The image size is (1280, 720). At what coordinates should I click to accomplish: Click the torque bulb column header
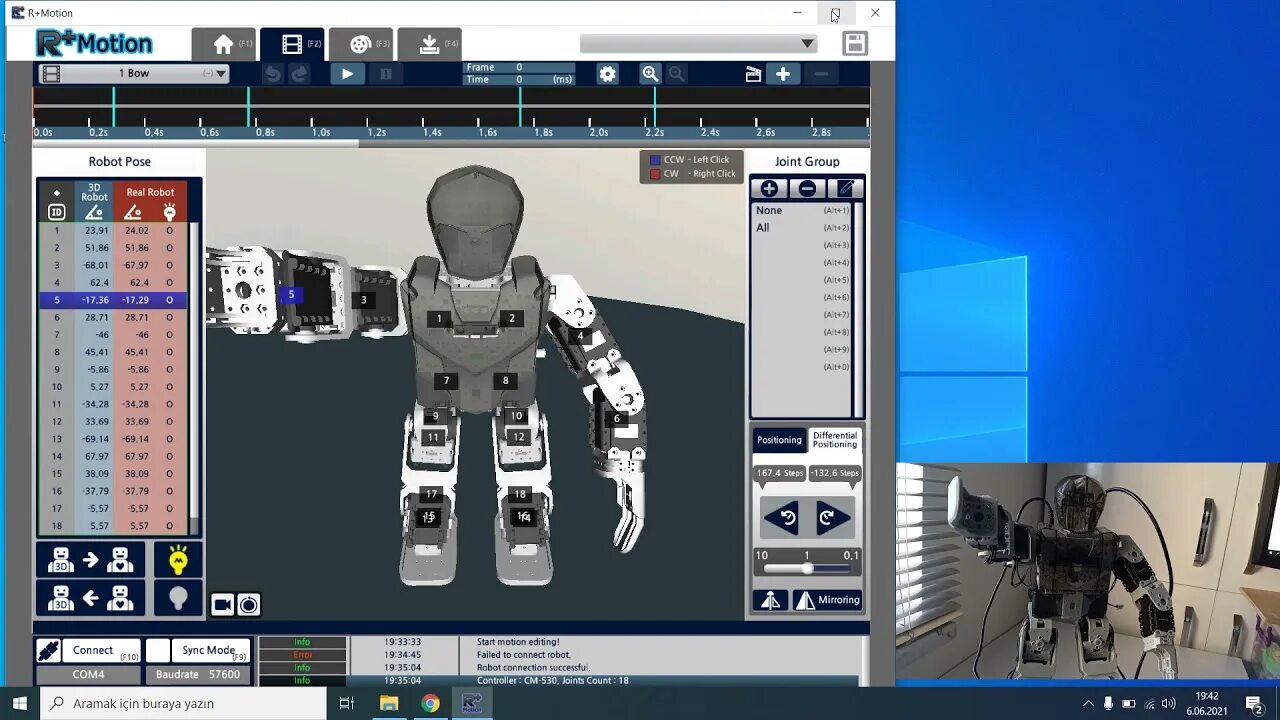tap(170, 212)
